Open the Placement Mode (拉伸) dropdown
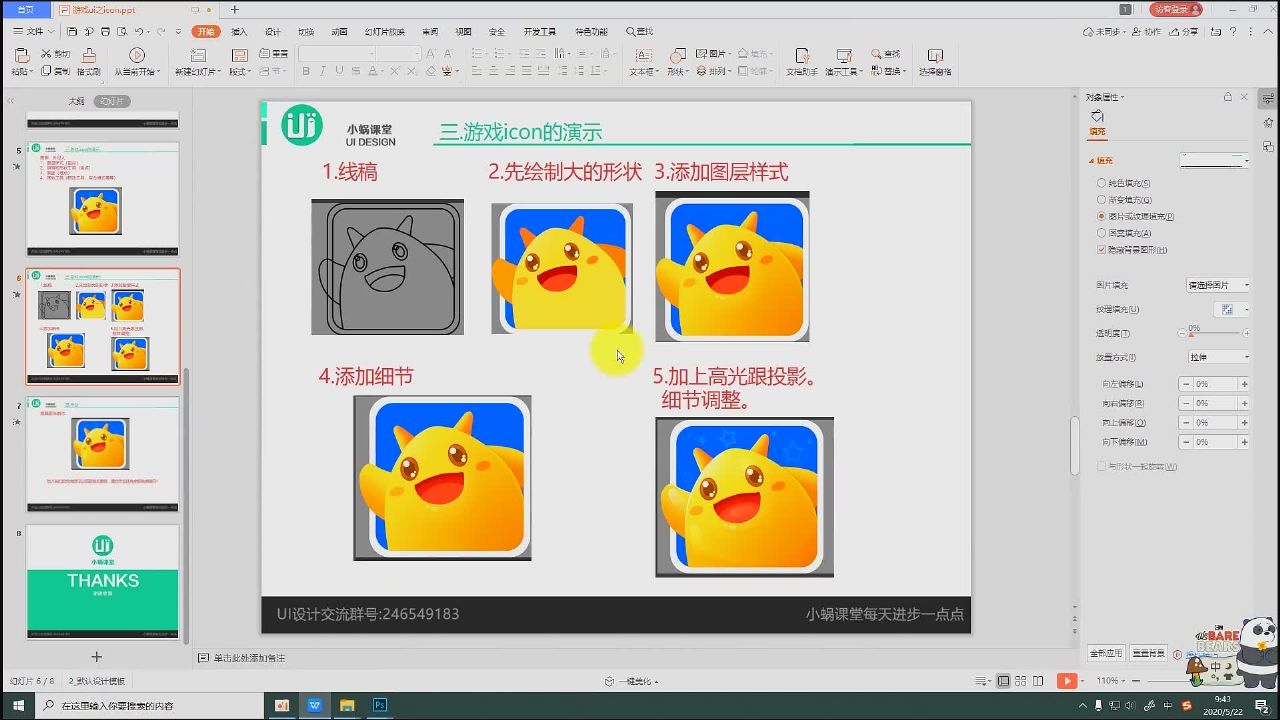Viewport: 1280px width, 720px height. [1218, 357]
